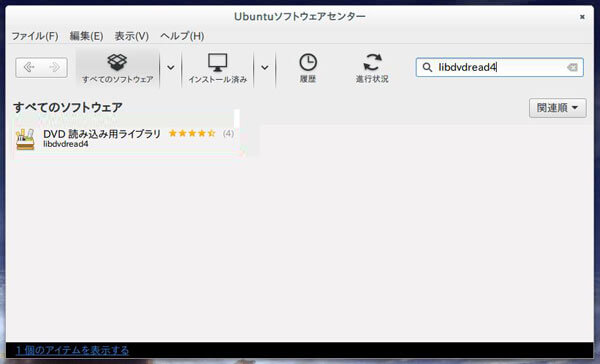Click the 1 個のアイテムを表示する link
Viewport: 600px width, 364px height.
pyautogui.click(x=72, y=350)
